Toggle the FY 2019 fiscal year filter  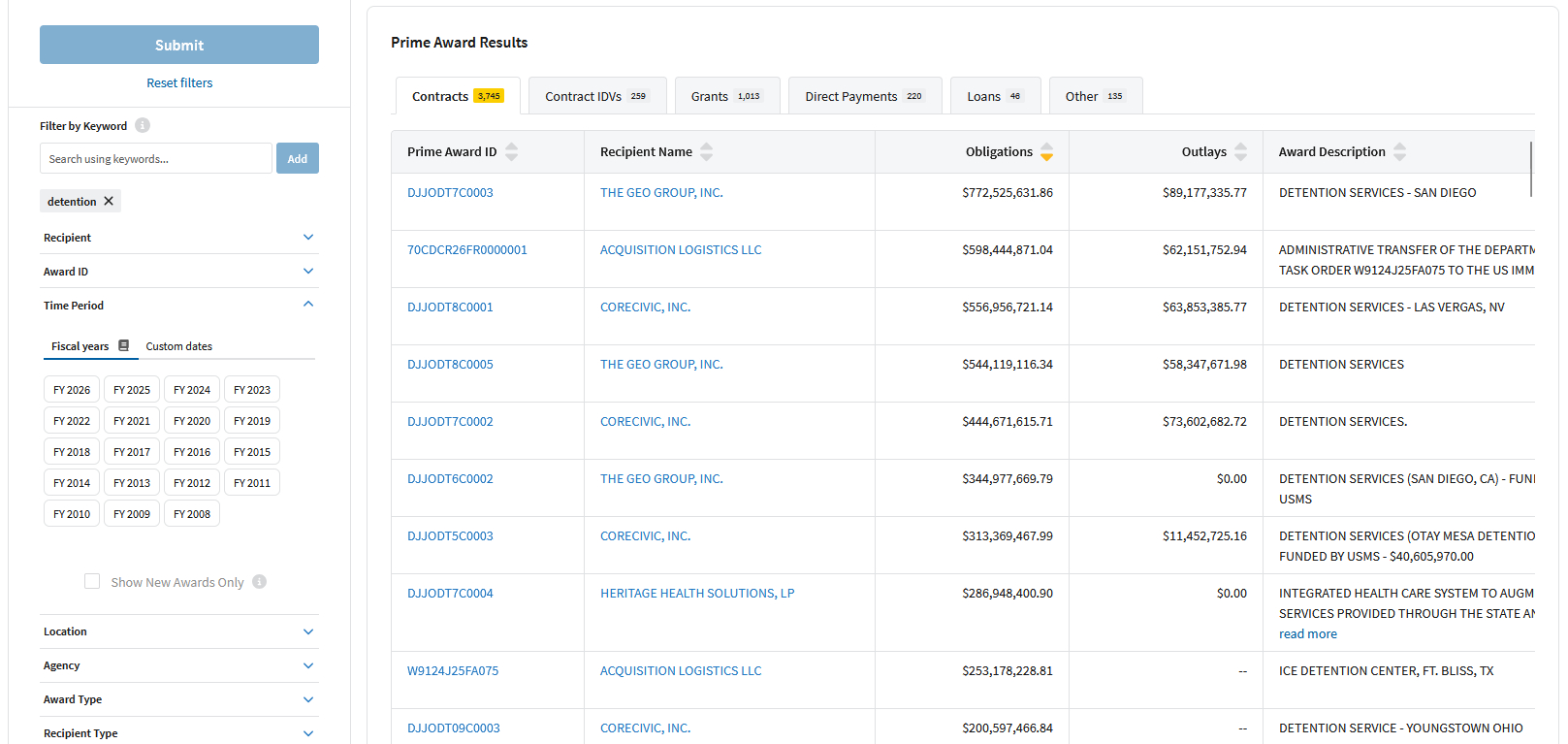tap(251, 421)
